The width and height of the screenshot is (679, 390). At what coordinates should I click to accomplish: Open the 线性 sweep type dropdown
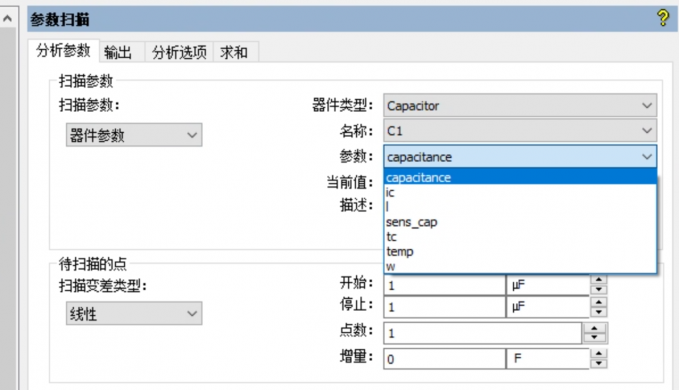click(134, 313)
